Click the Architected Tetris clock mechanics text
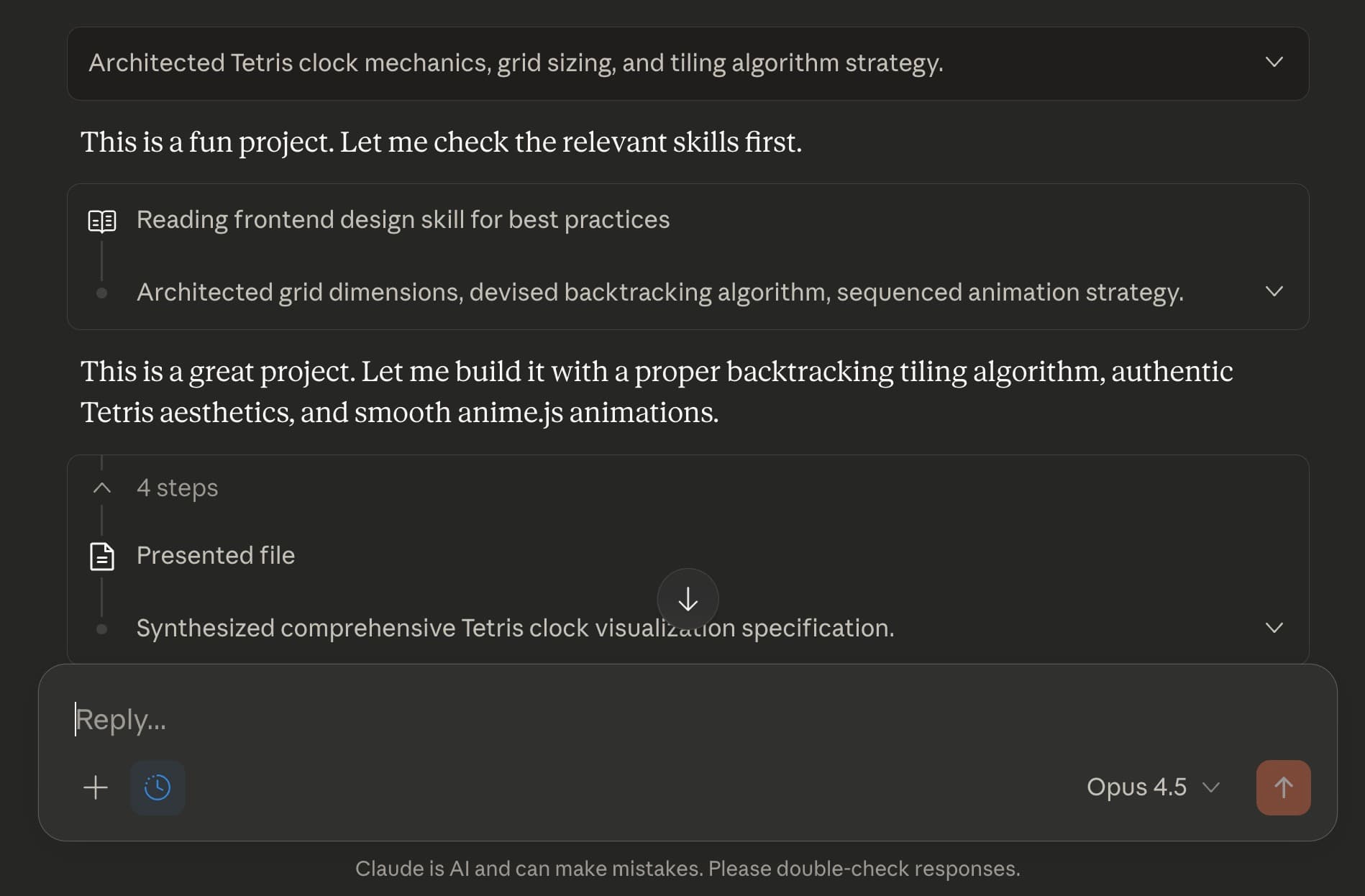This screenshot has width=1365, height=896. 516,63
